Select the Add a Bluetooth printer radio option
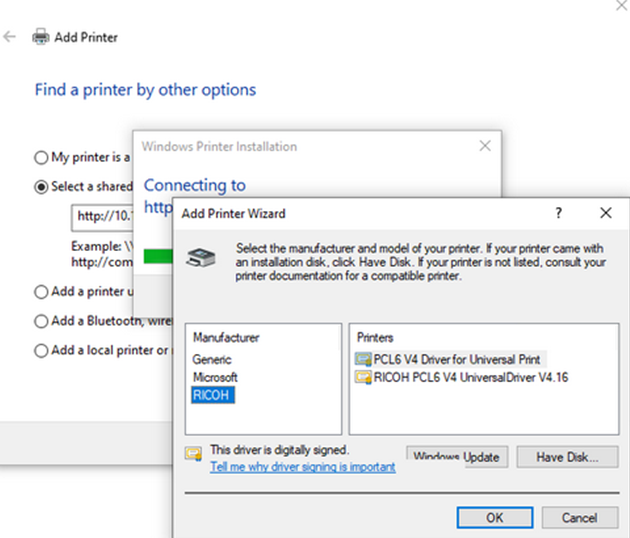The image size is (630, 538). [x=41, y=321]
